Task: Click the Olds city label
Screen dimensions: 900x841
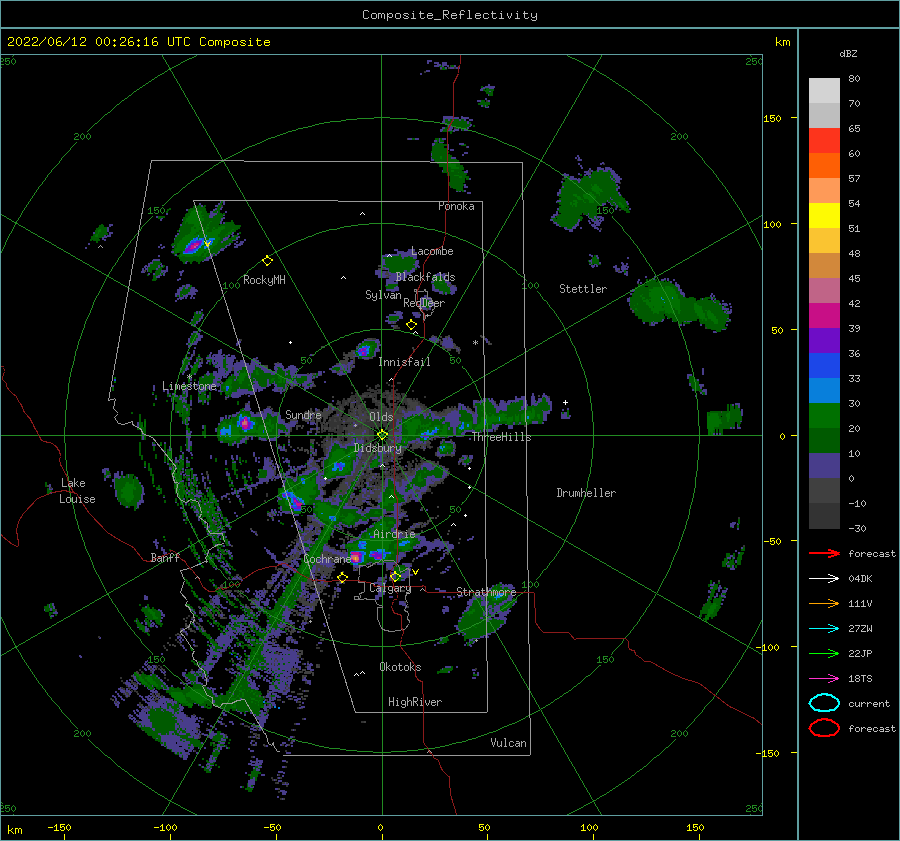Action: coord(381,417)
